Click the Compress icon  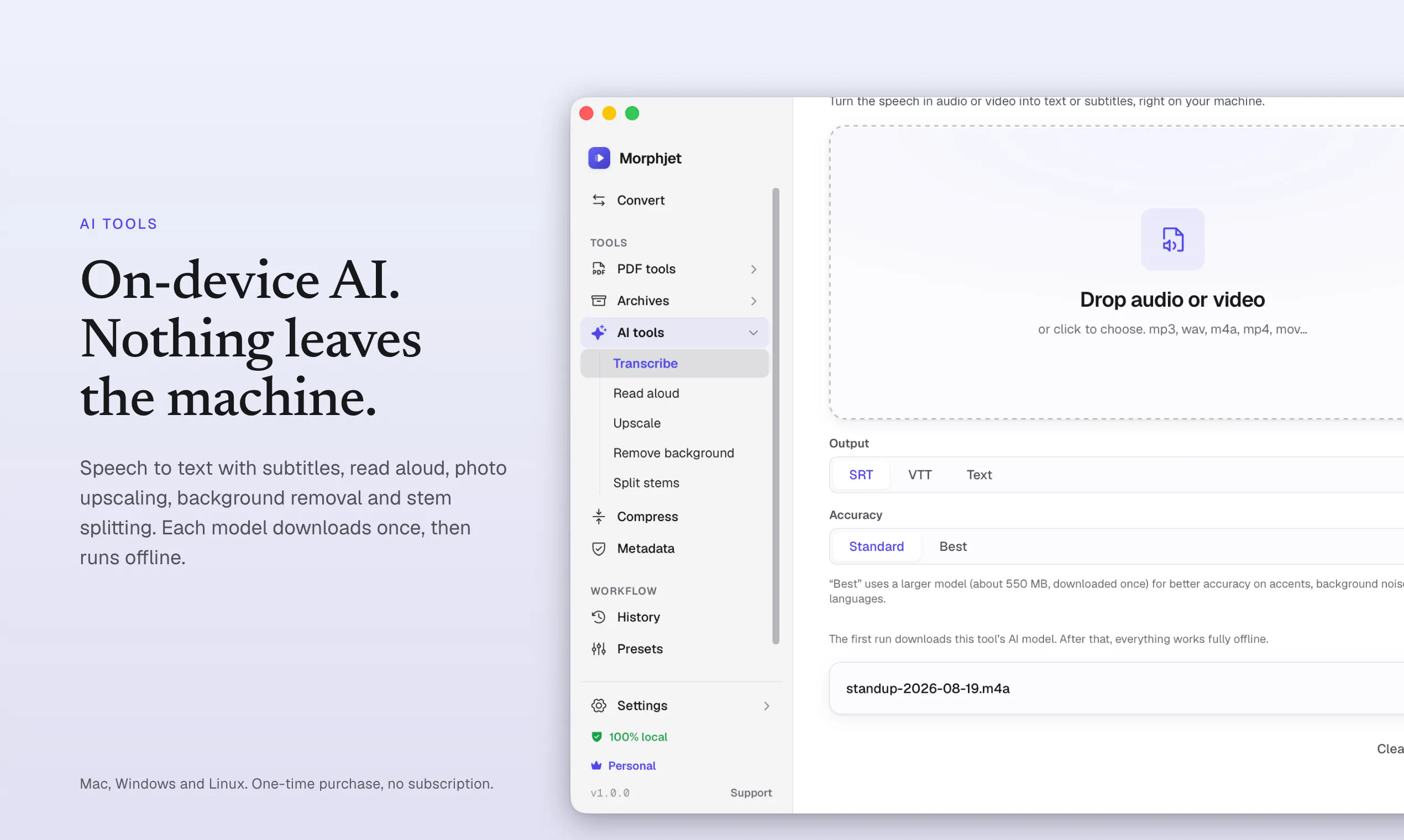pyautogui.click(x=599, y=516)
